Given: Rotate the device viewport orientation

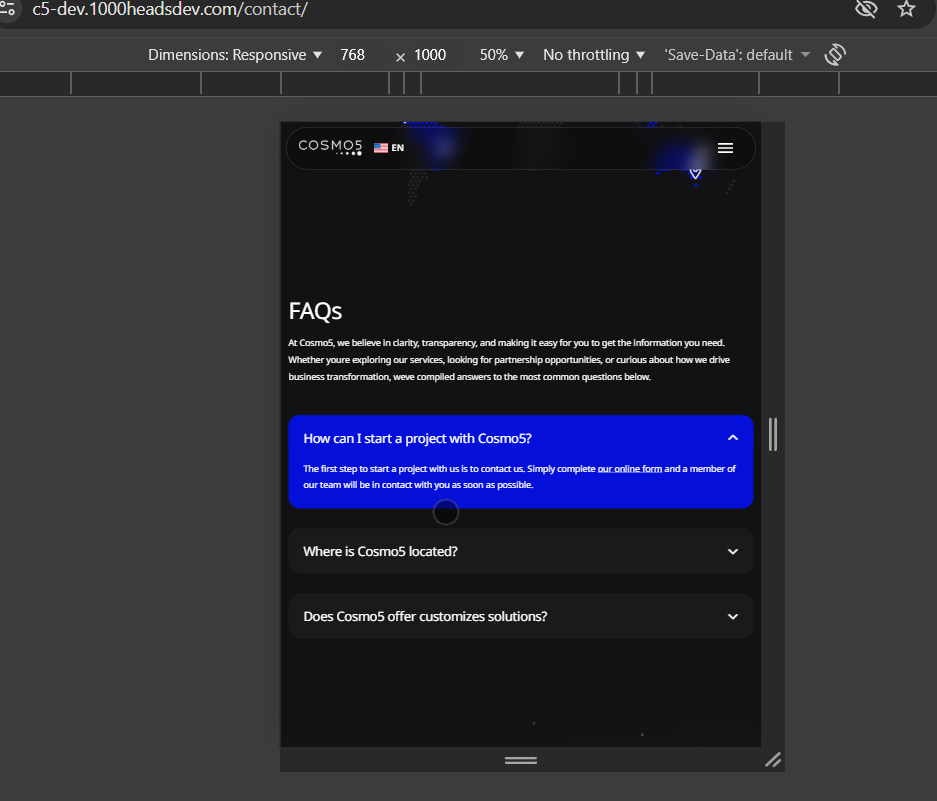Looking at the screenshot, I should coord(835,55).
